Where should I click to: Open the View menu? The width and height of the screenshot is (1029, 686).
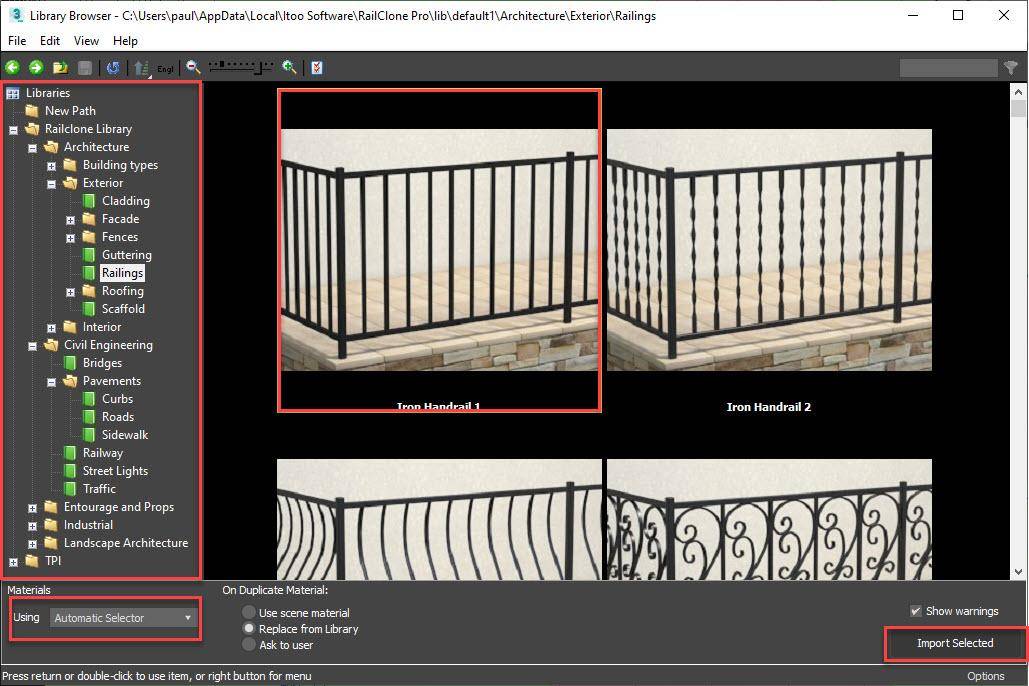click(86, 41)
